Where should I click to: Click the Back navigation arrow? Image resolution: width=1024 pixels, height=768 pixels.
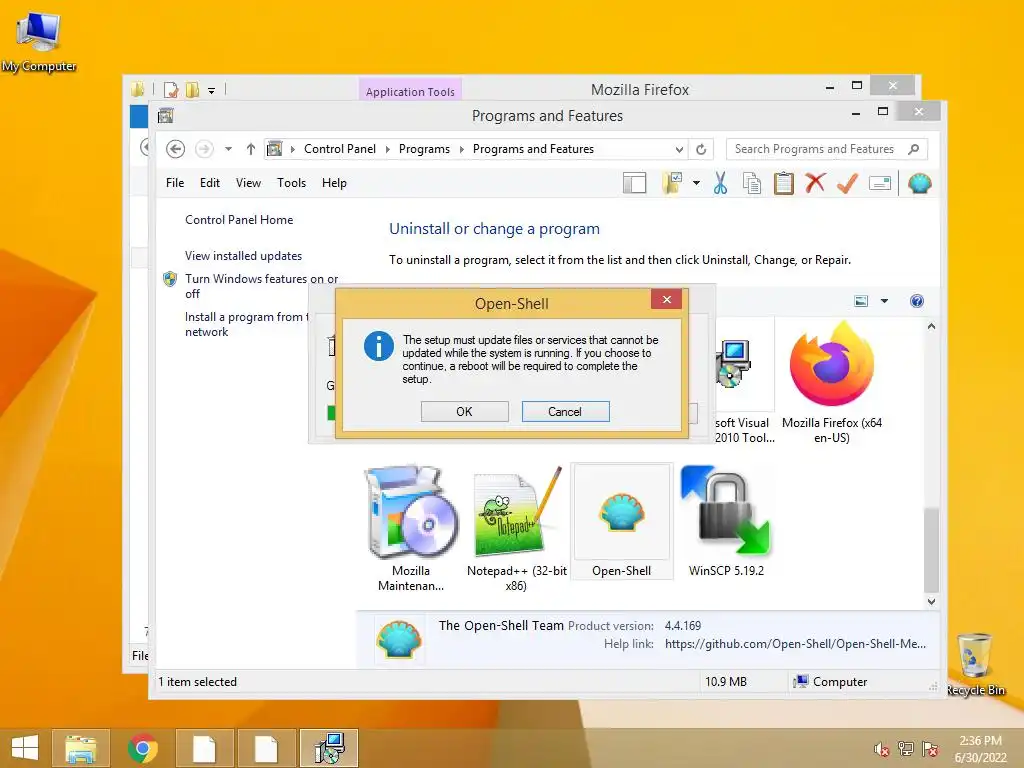pos(175,149)
